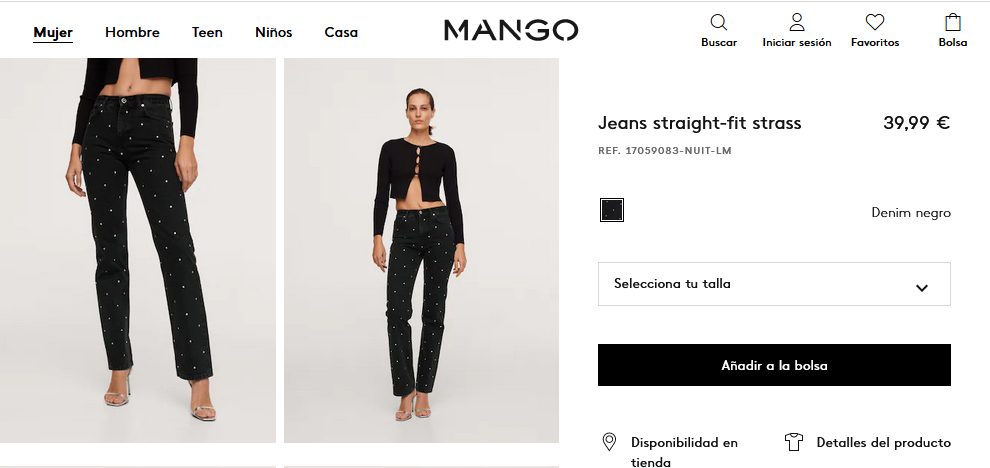Click Añadir a la bolsa button

click(774, 365)
